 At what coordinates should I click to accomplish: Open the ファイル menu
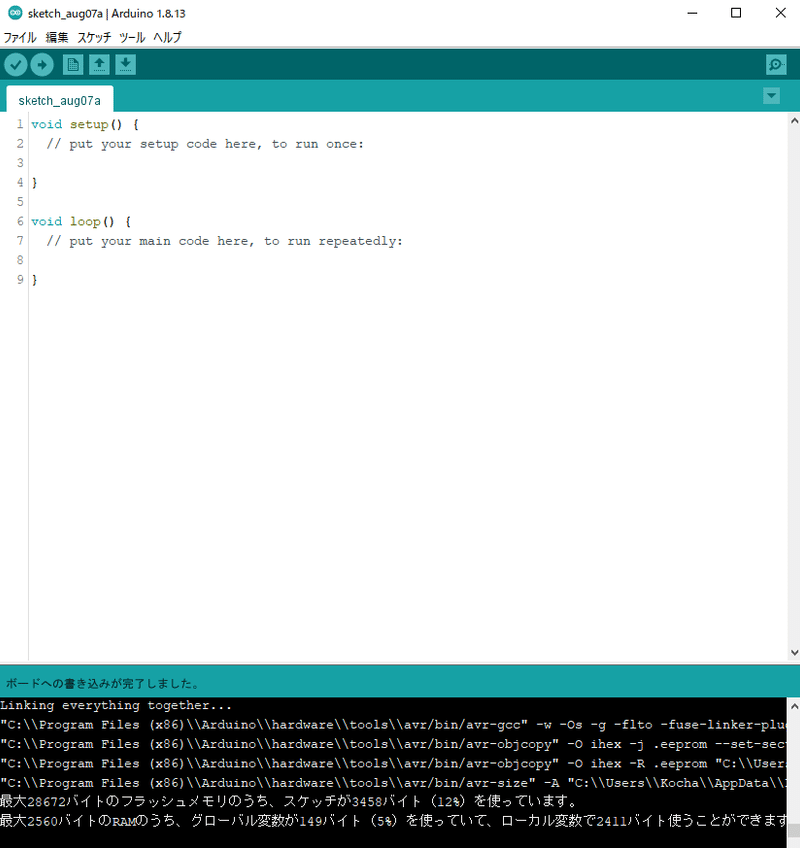pos(20,37)
